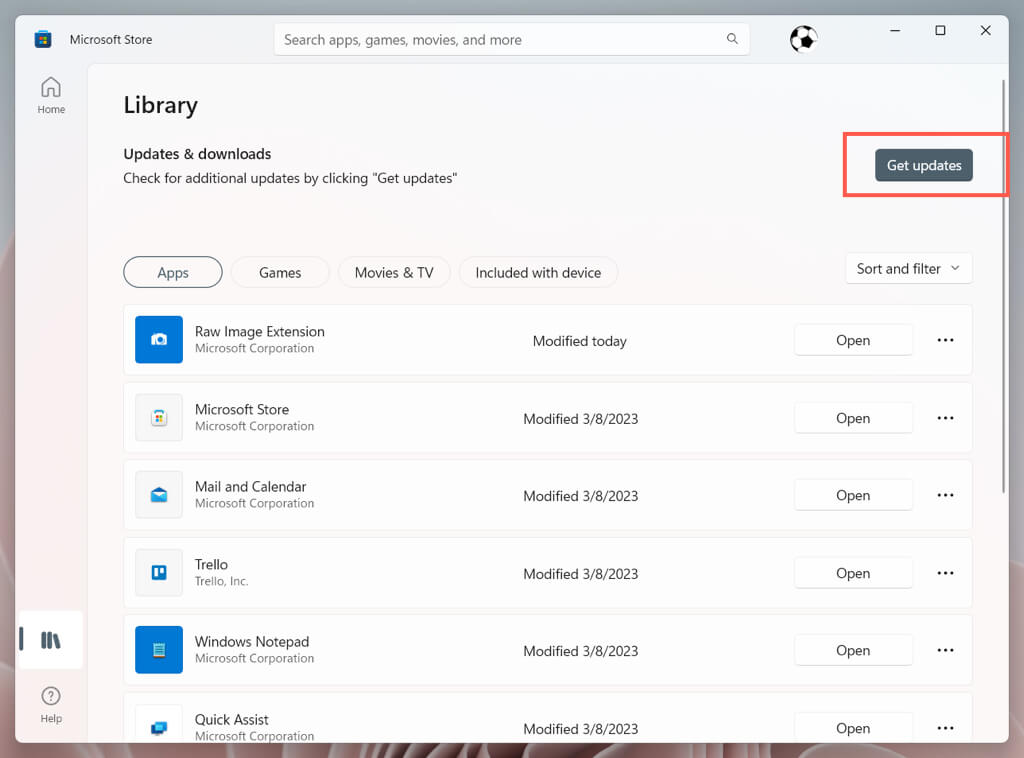Viewport: 1024px width, 758px height.
Task: Click the Mail and Calendar app icon
Action: [x=159, y=495]
